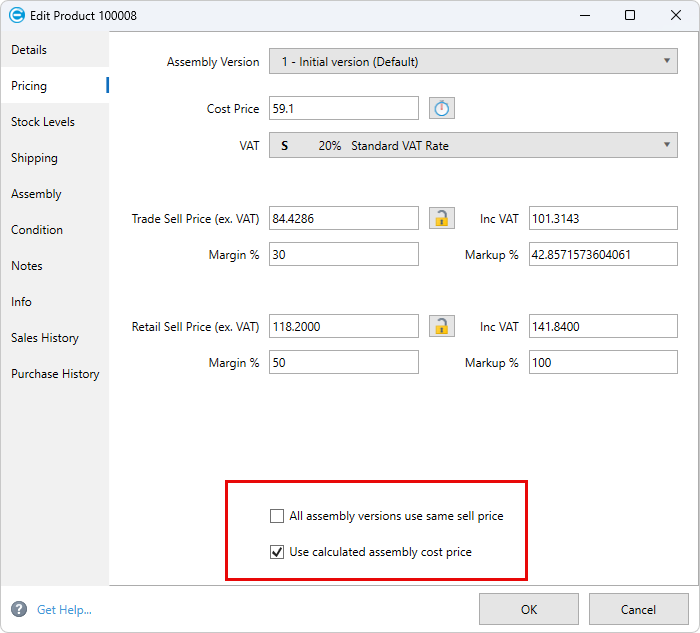This screenshot has width=700, height=633.
Task: Click the Get Help question mark icon
Action: tap(19, 609)
